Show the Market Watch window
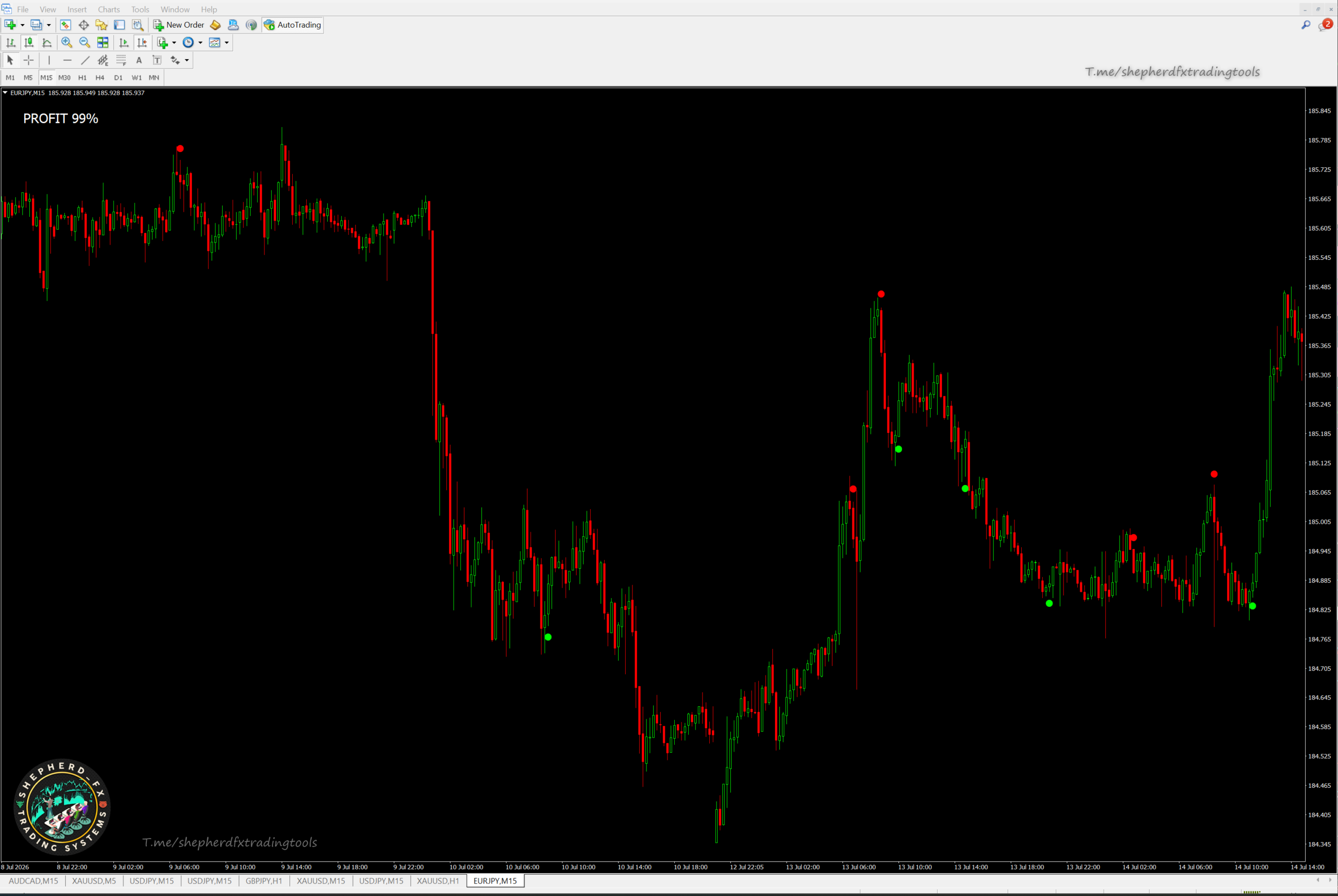 coord(65,25)
